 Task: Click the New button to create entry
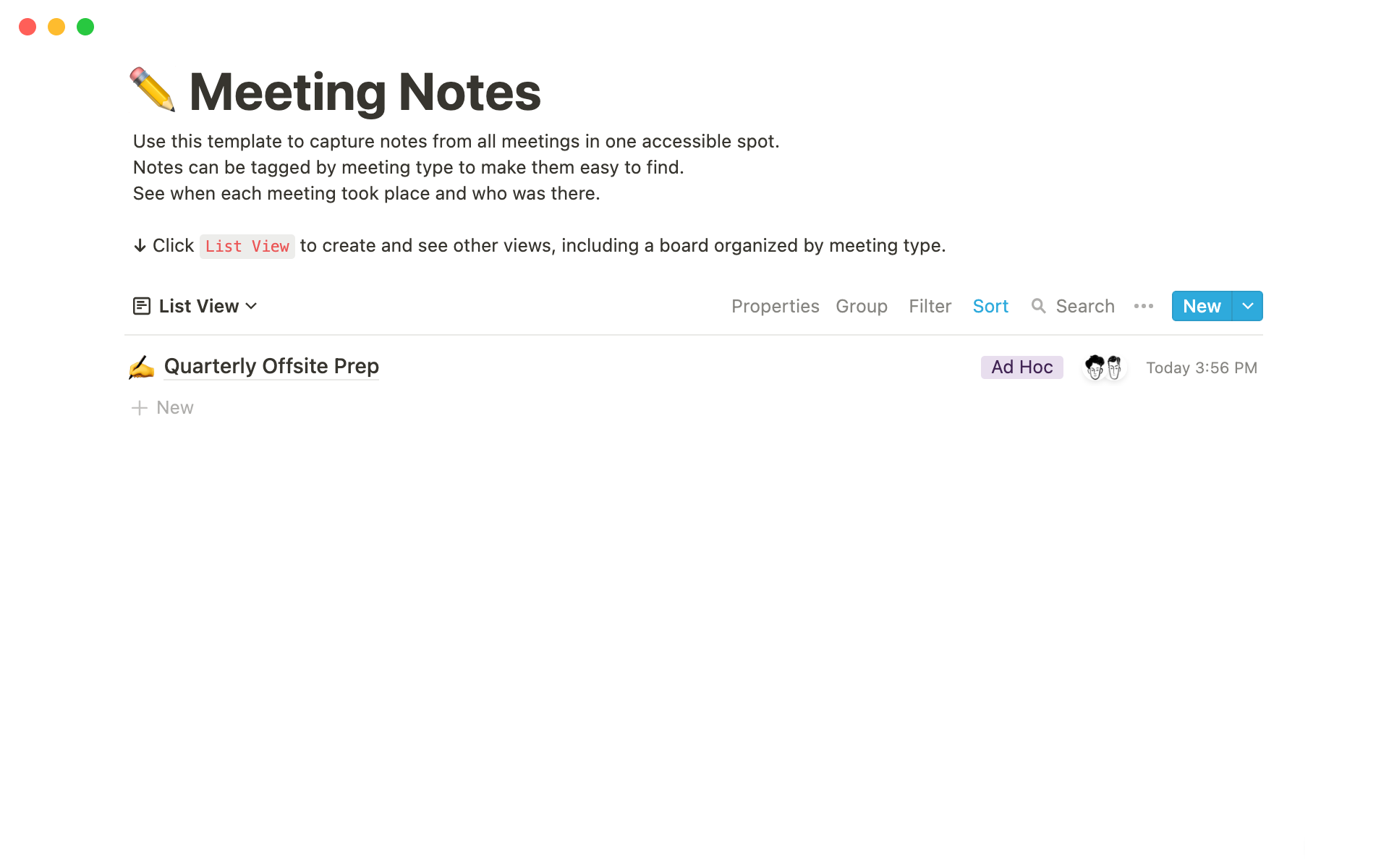1201,306
